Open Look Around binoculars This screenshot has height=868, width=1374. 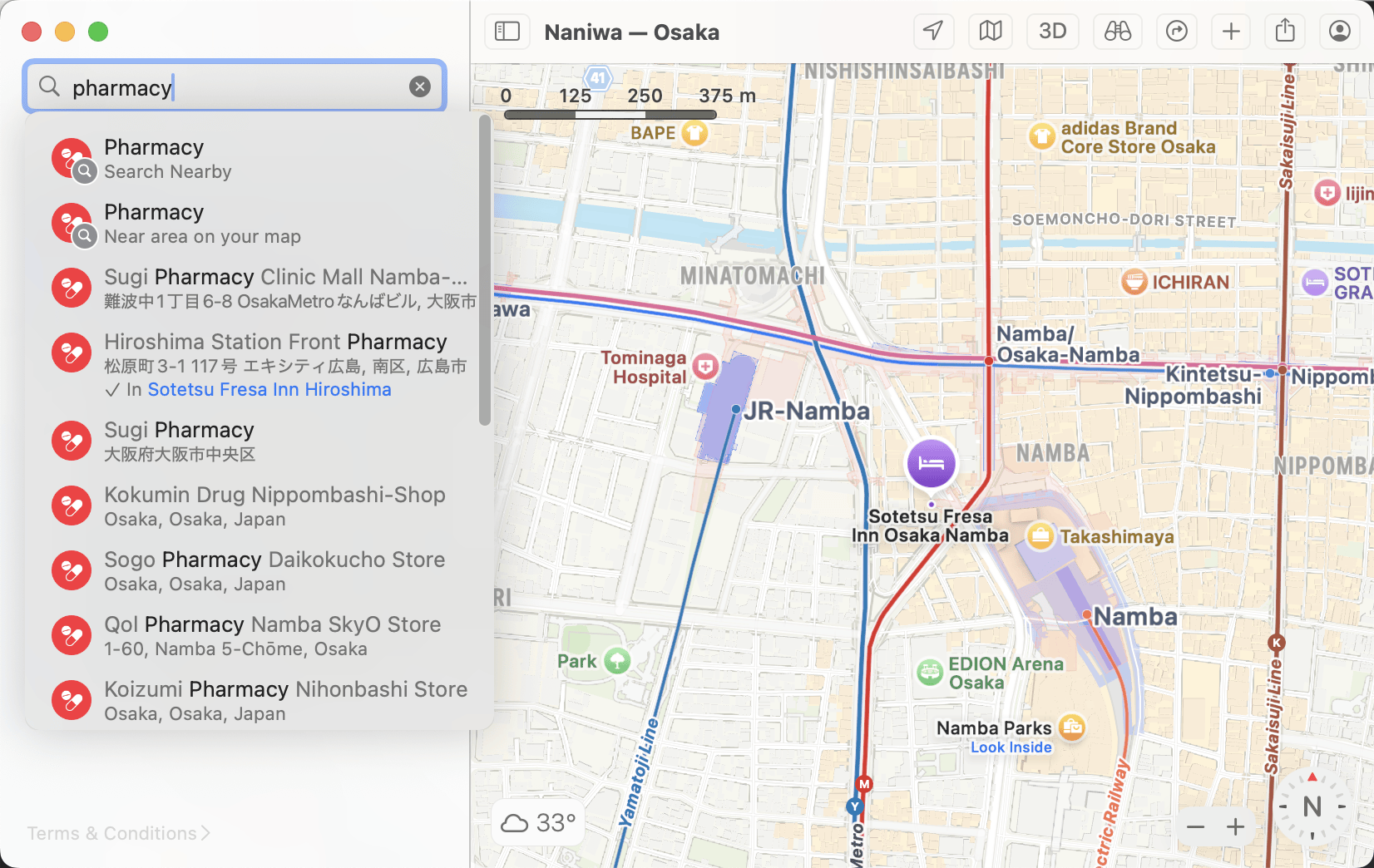pyautogui.click(x=1118, y=32)
